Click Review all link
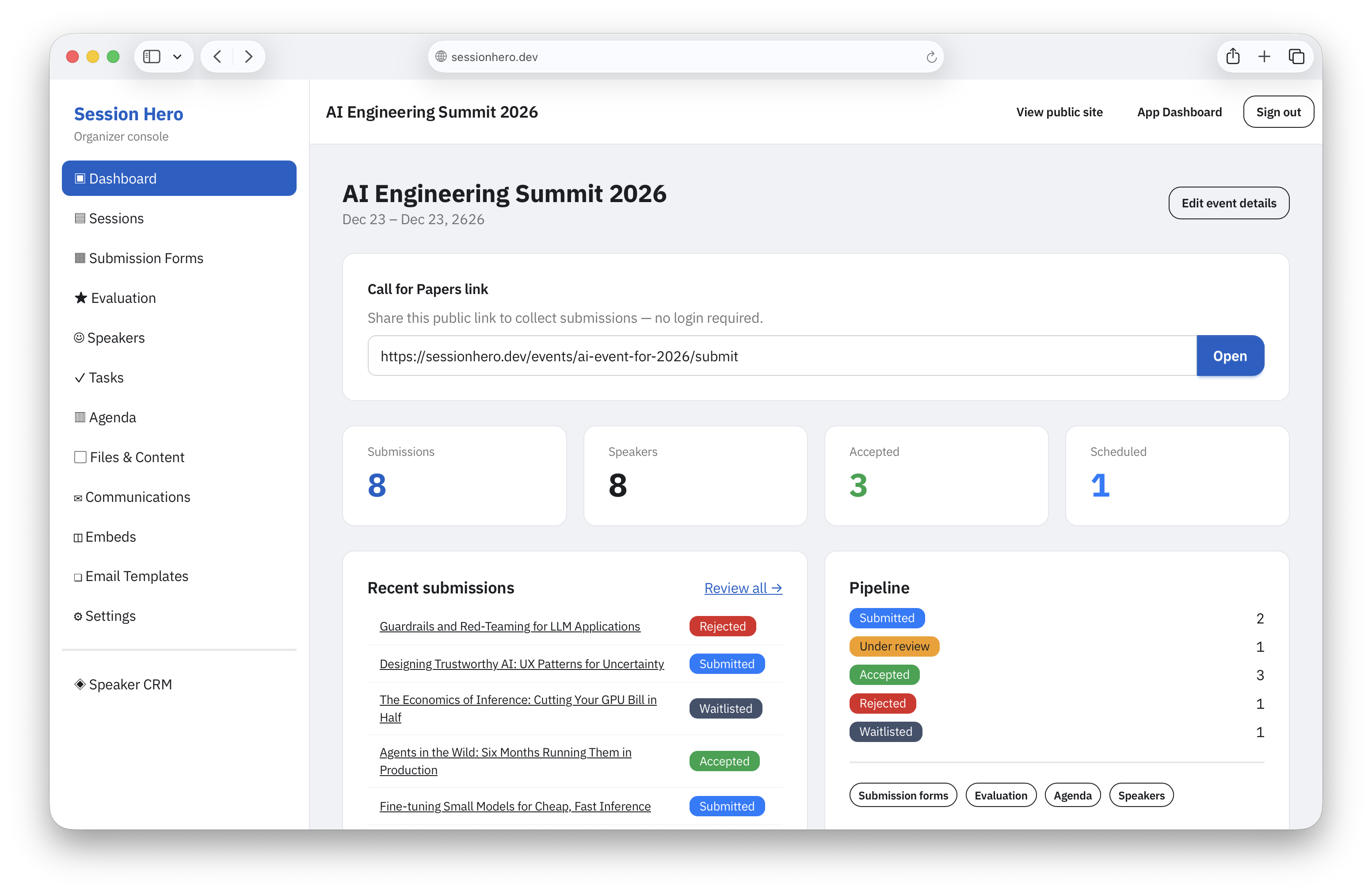The image size is (1372, 895). [743, 588]
